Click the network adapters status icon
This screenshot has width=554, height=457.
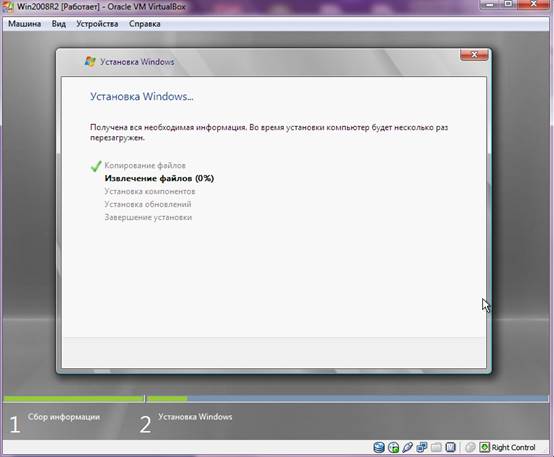coord(422,447)
